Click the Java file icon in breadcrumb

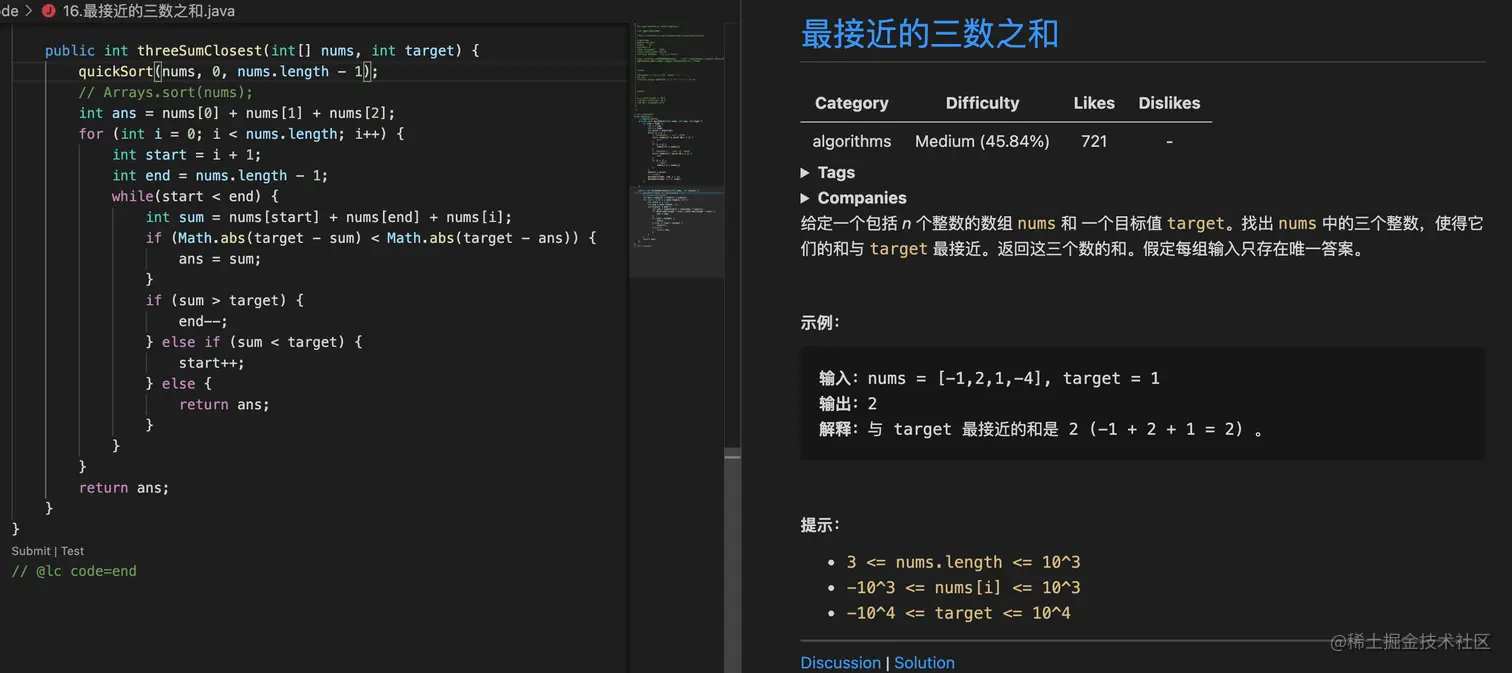(x=48, y=11)
